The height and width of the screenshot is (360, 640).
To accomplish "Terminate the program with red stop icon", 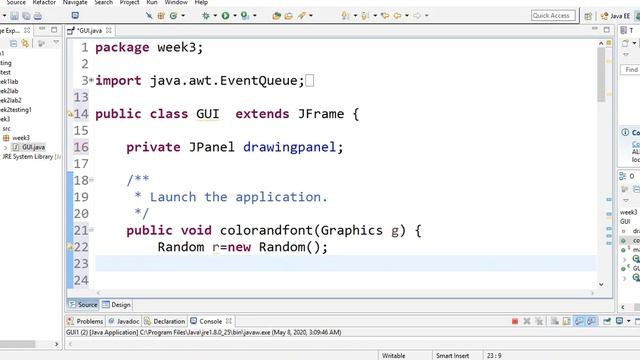I will click(x=515, y=321).
